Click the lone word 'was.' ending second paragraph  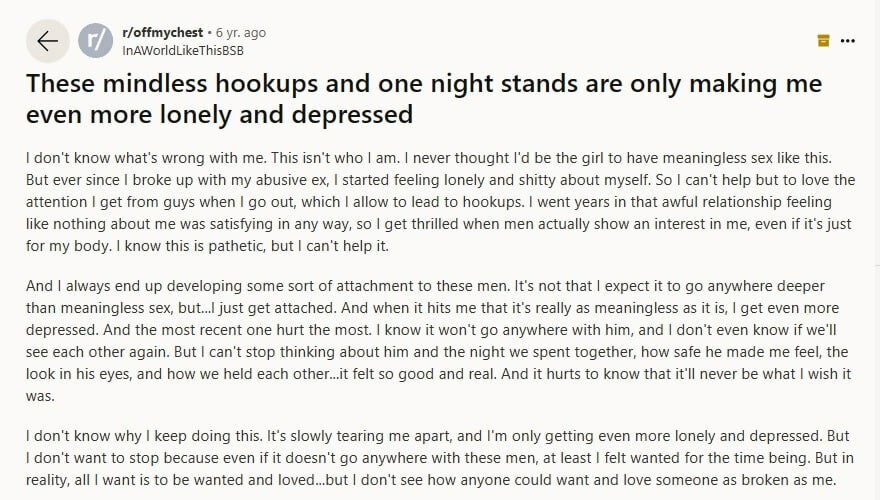40,396
